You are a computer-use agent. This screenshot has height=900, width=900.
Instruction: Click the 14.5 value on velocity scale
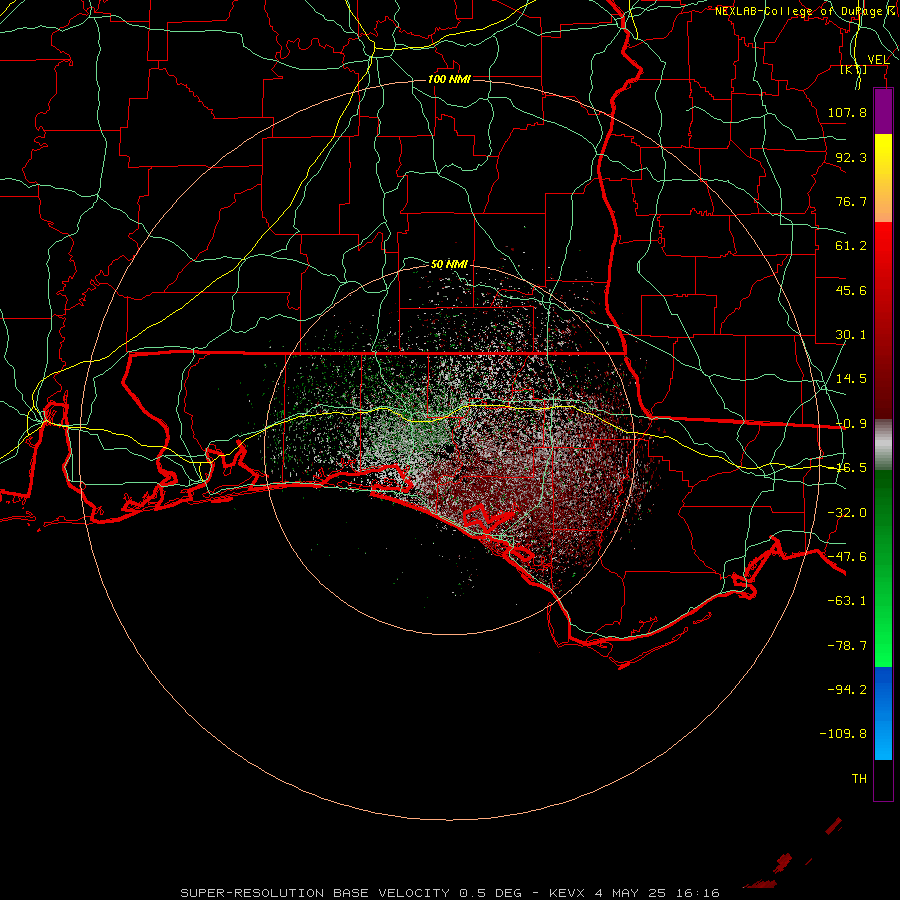tap(851, 379)
